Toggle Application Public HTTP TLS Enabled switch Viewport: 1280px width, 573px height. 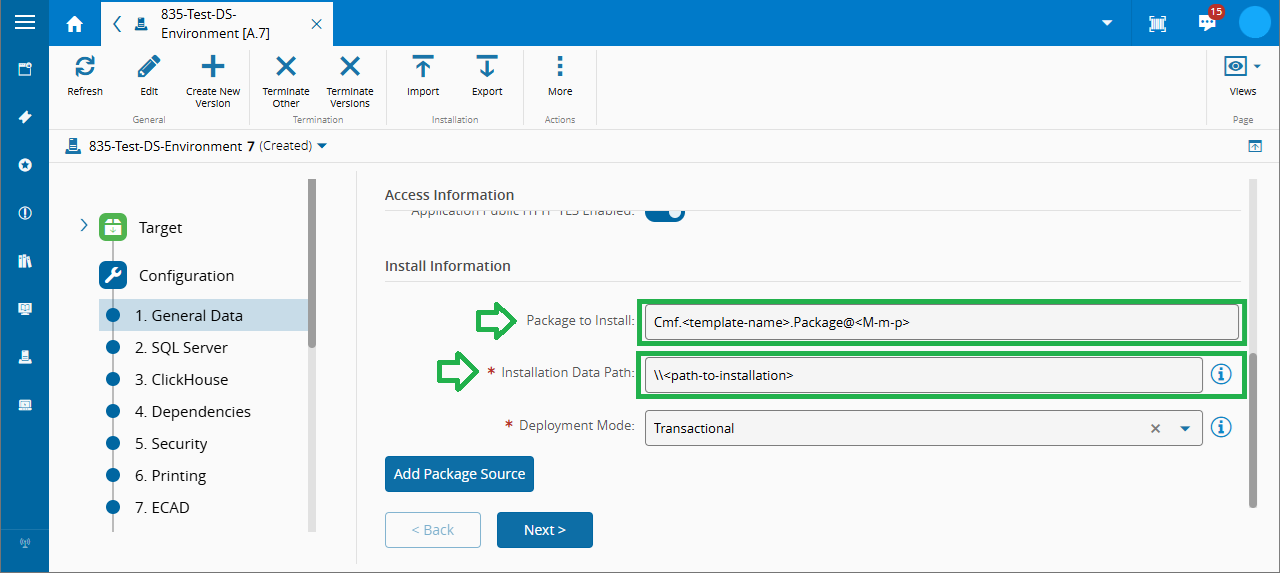665,211
